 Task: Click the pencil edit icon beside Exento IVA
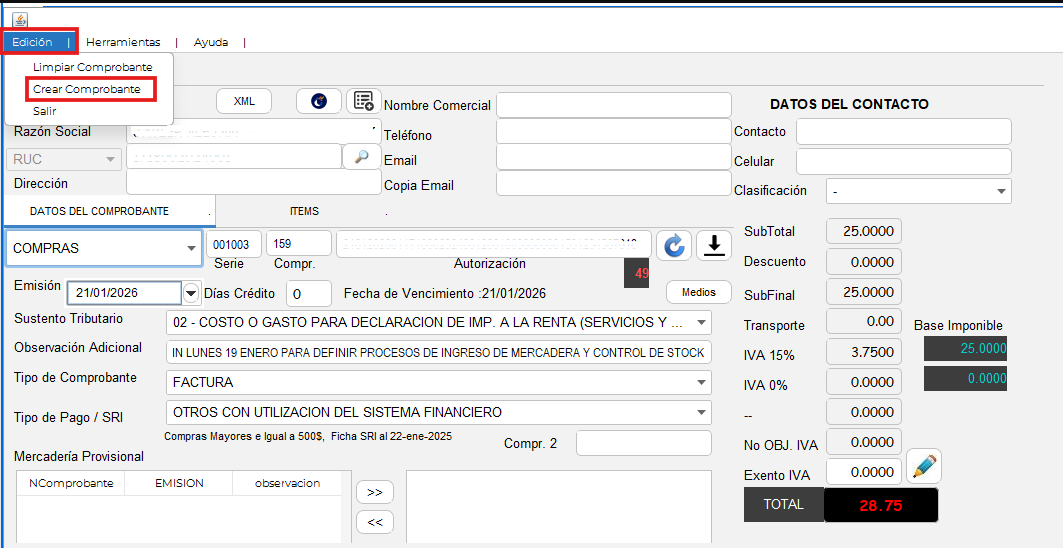(924, 467)
